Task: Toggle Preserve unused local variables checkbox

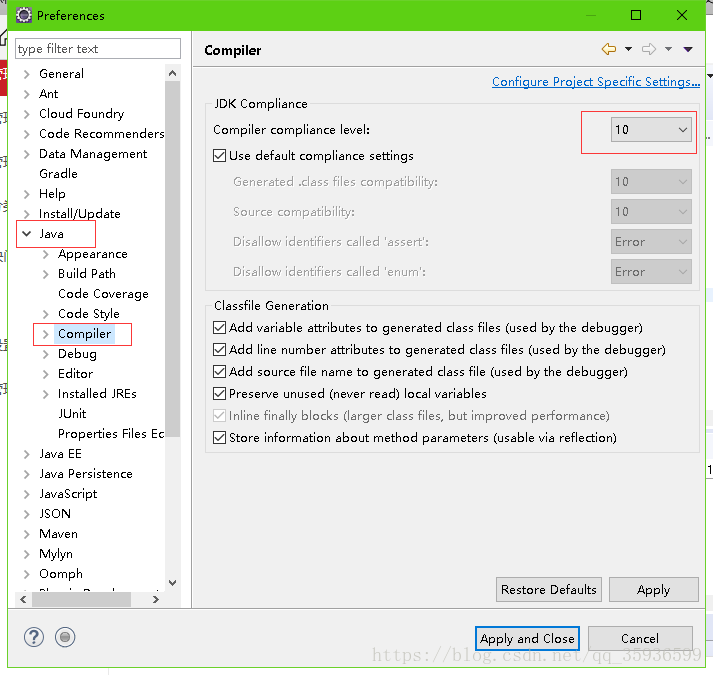Action: [x=220, y=393]
